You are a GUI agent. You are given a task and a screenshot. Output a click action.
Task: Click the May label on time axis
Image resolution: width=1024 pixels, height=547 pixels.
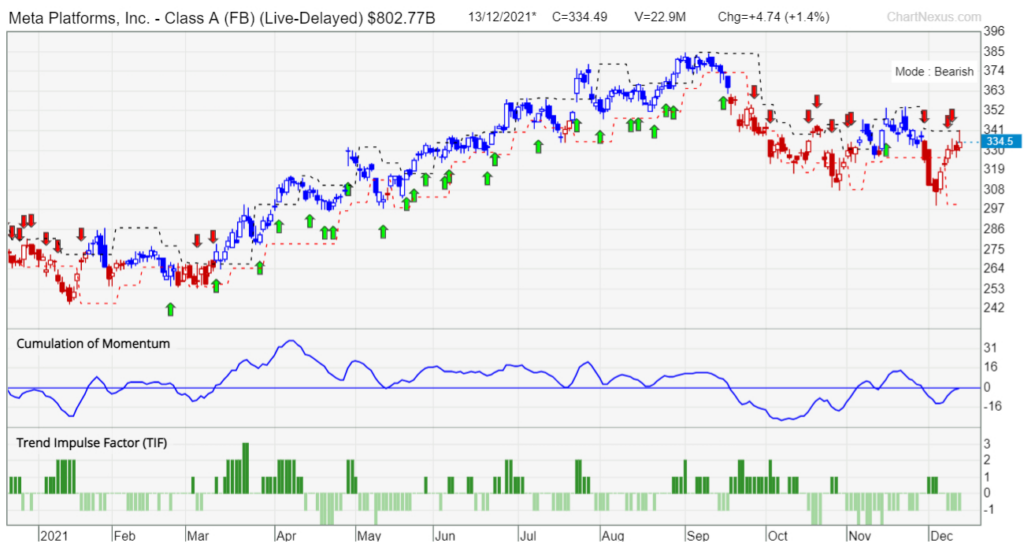click(x=369, y=536)
